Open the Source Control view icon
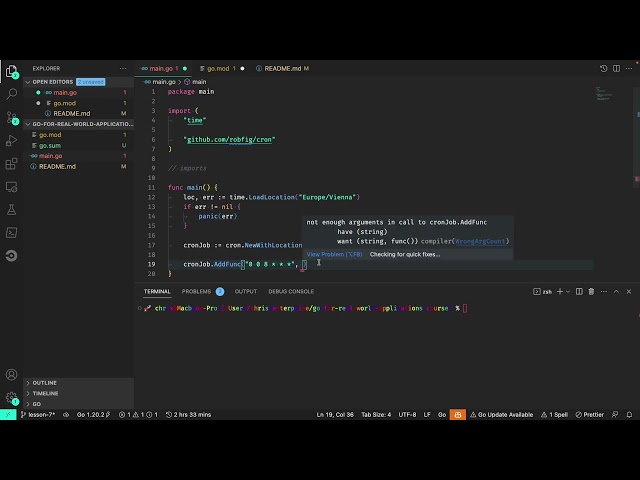Screen dimensions: 640x480 pos(11,118)
